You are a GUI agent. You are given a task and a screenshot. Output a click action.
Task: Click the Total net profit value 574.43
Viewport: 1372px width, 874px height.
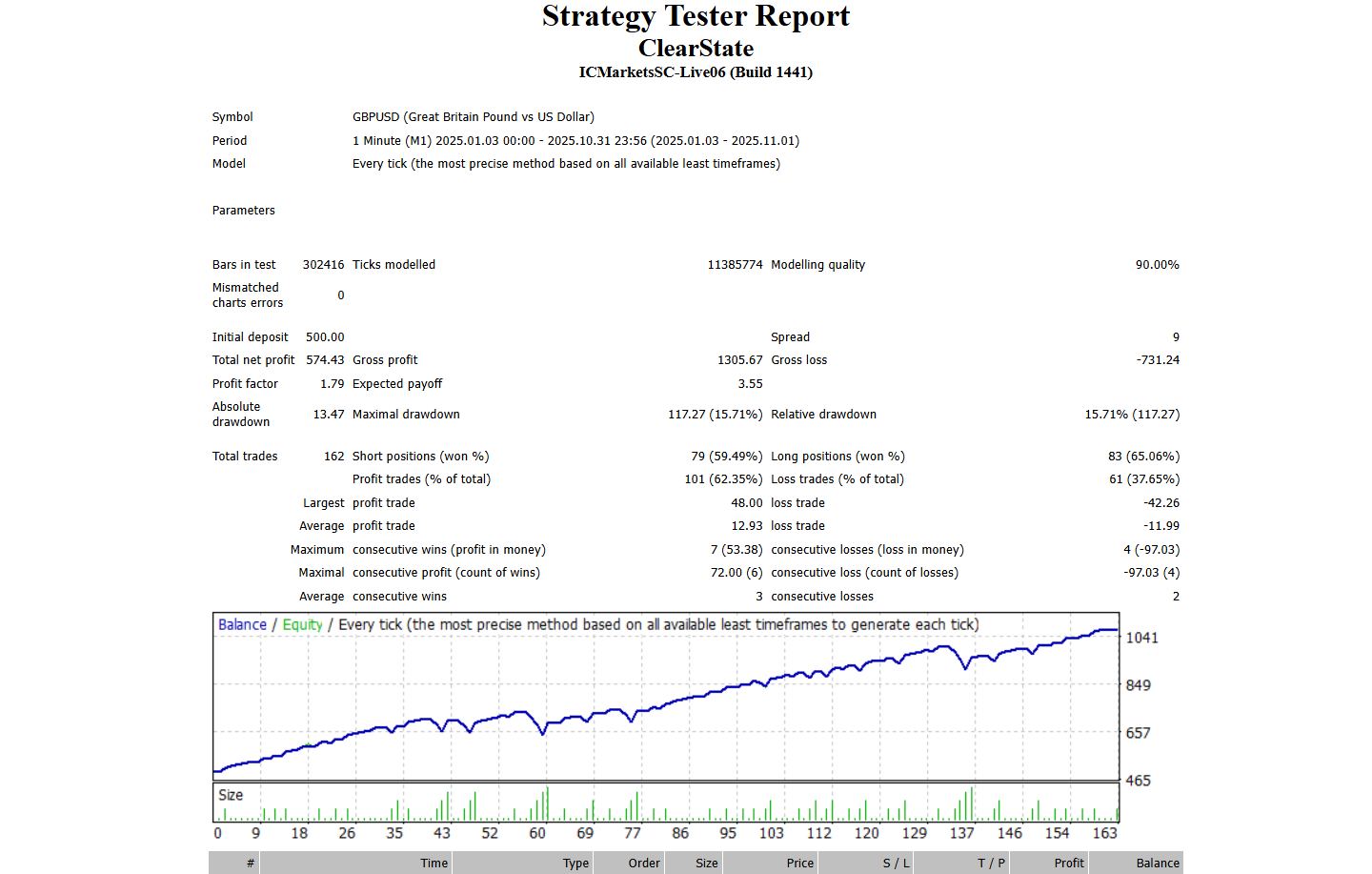[325, 360]
